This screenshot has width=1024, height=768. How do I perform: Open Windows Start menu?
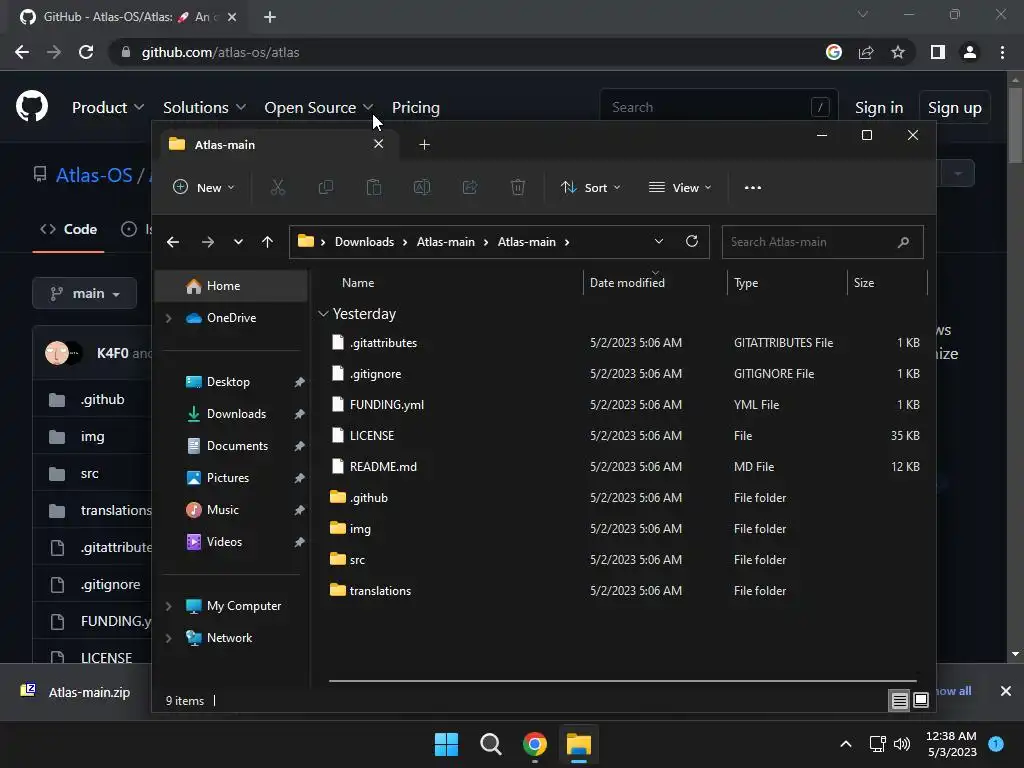tap(447, 744)
